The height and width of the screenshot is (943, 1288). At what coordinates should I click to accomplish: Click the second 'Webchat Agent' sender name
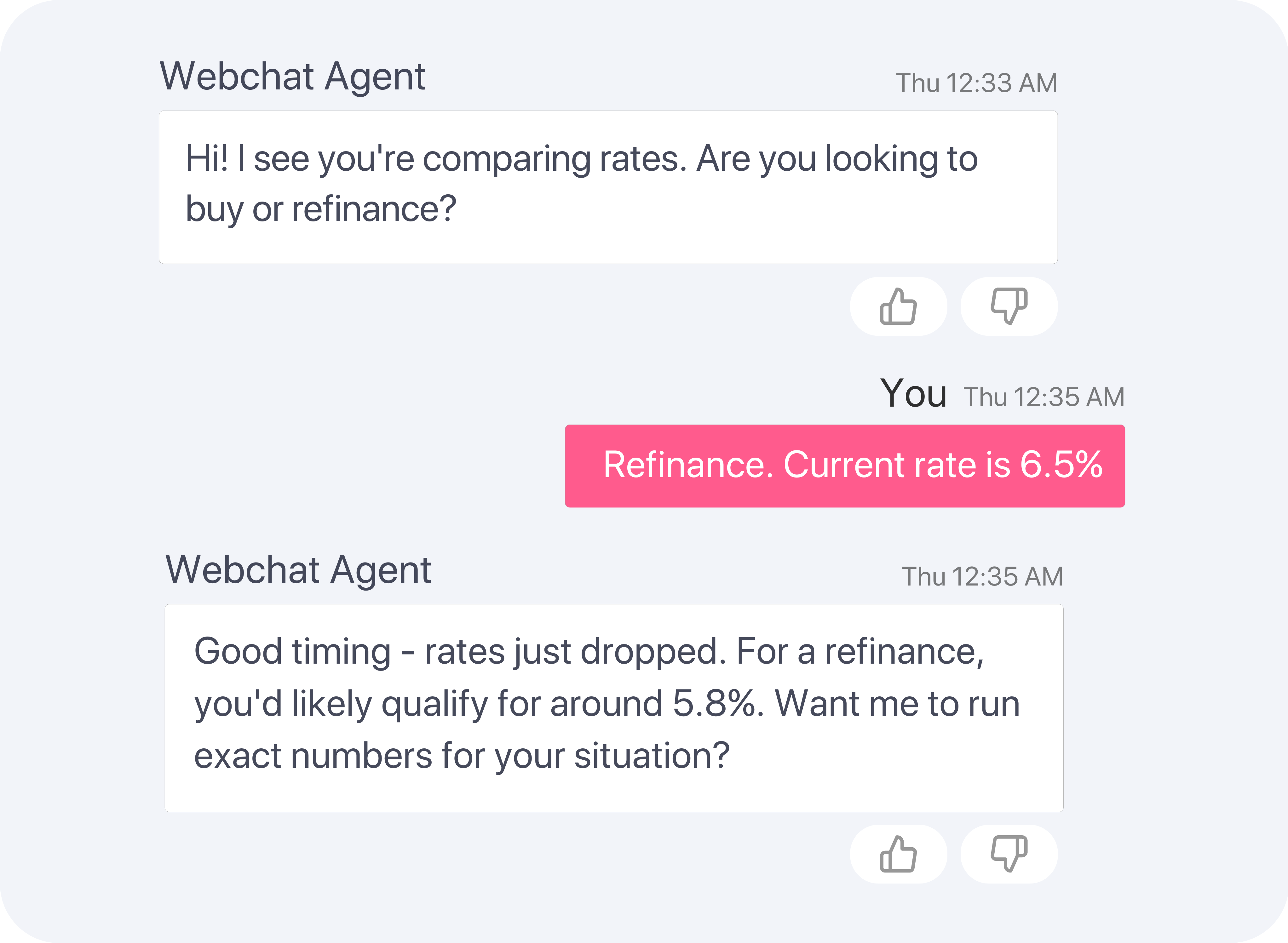pyautogui.click(x=298, y=570)
